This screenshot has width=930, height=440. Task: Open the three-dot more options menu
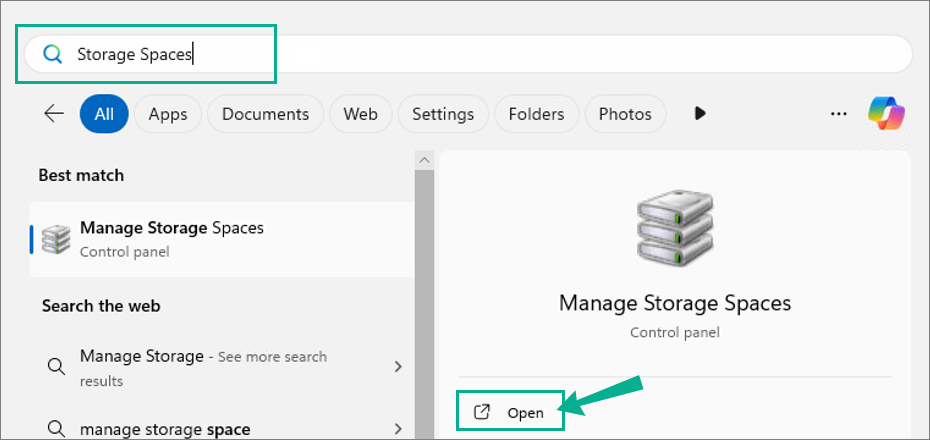pos(839,113)
